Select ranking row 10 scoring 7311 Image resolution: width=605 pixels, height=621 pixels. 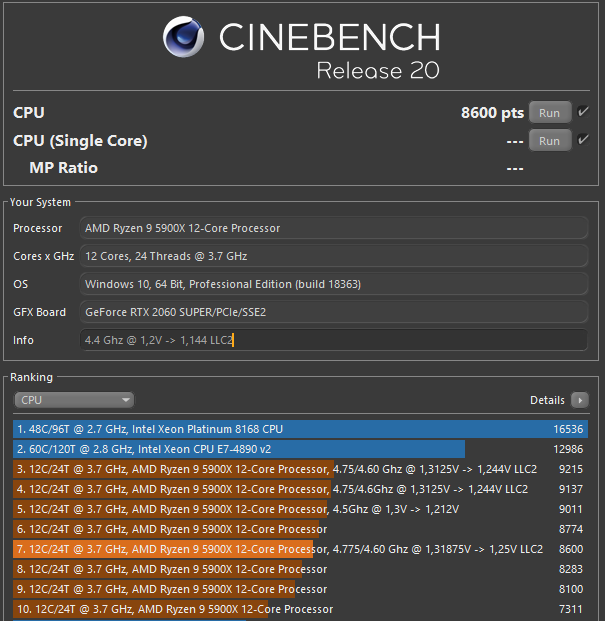(x=300, y=609)
